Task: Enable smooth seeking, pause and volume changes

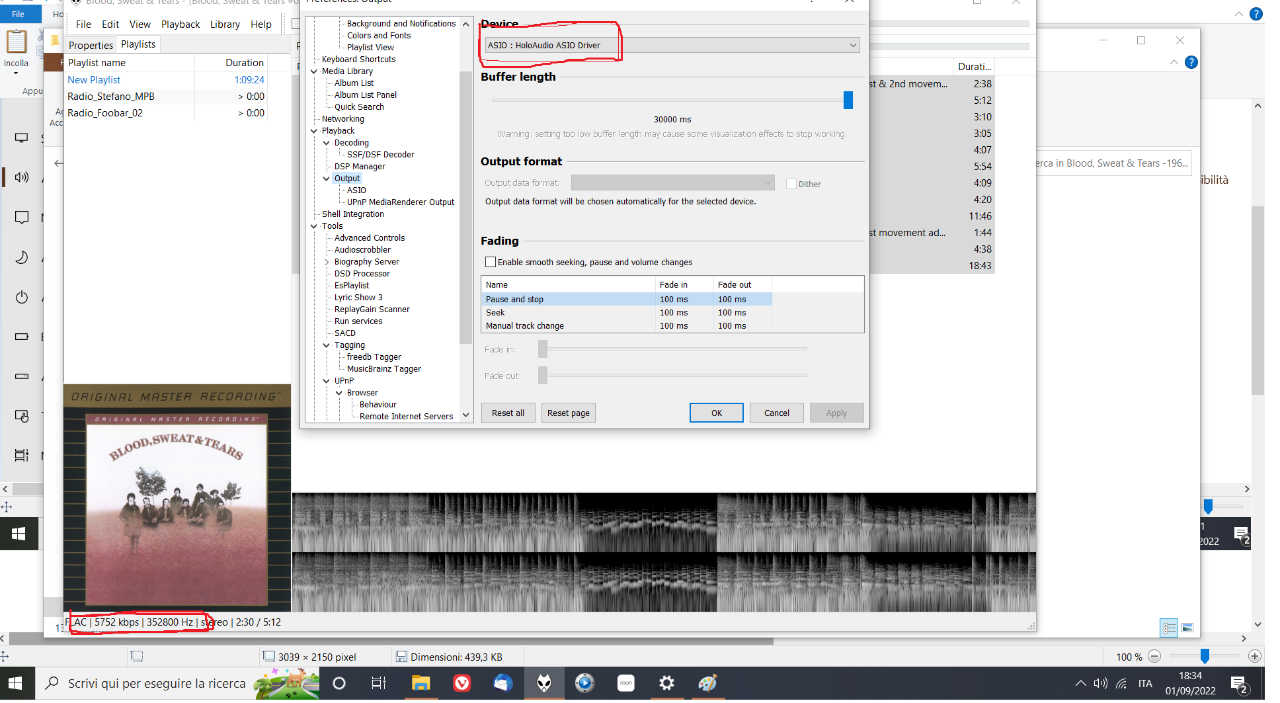Action: click(490, 262)
